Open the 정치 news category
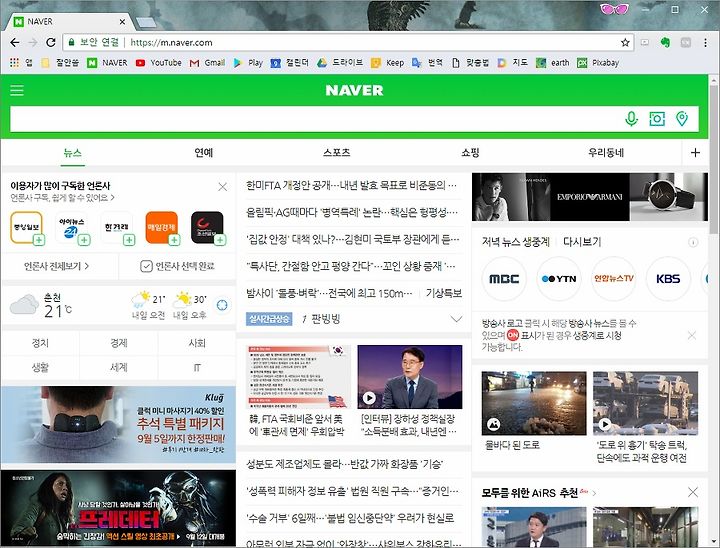This screenshot has height=548, width=720. (x=40, y=343)
